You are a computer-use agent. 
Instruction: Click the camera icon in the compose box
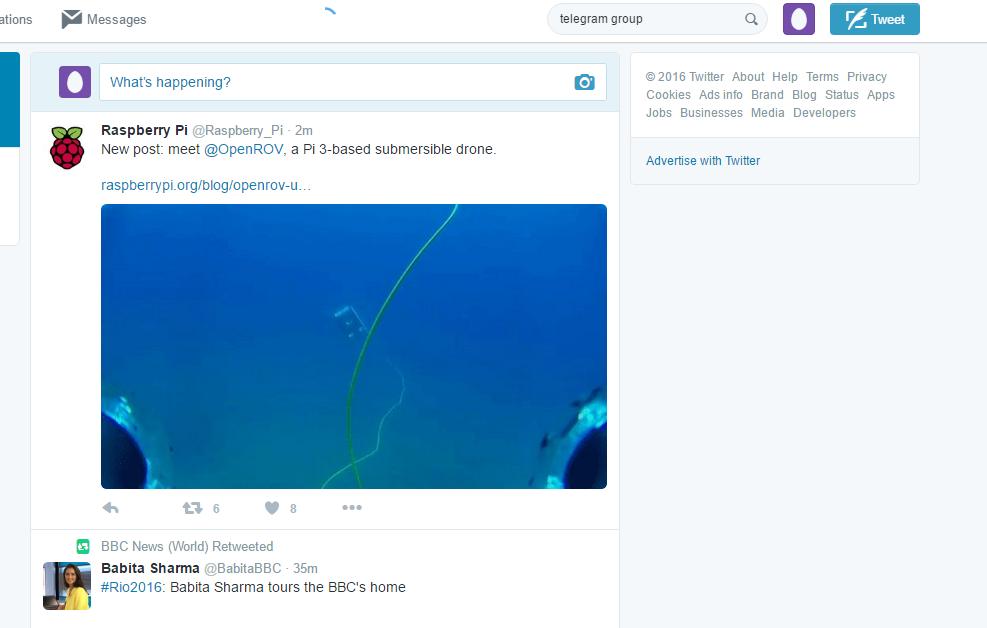pyautogui.click(x=584, y=82)
